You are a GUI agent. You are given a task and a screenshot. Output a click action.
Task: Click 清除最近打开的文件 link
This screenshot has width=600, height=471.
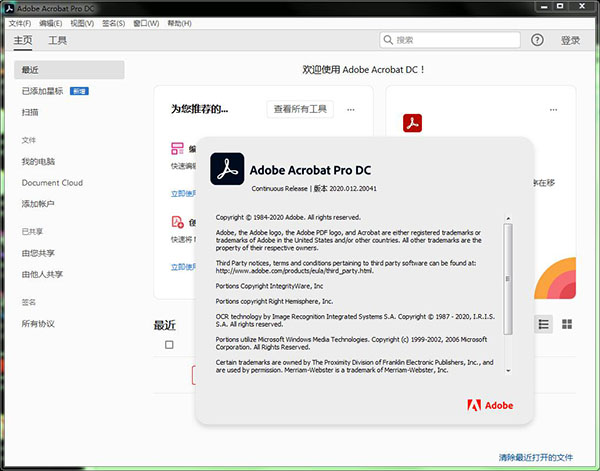click(x=536, y=457)
